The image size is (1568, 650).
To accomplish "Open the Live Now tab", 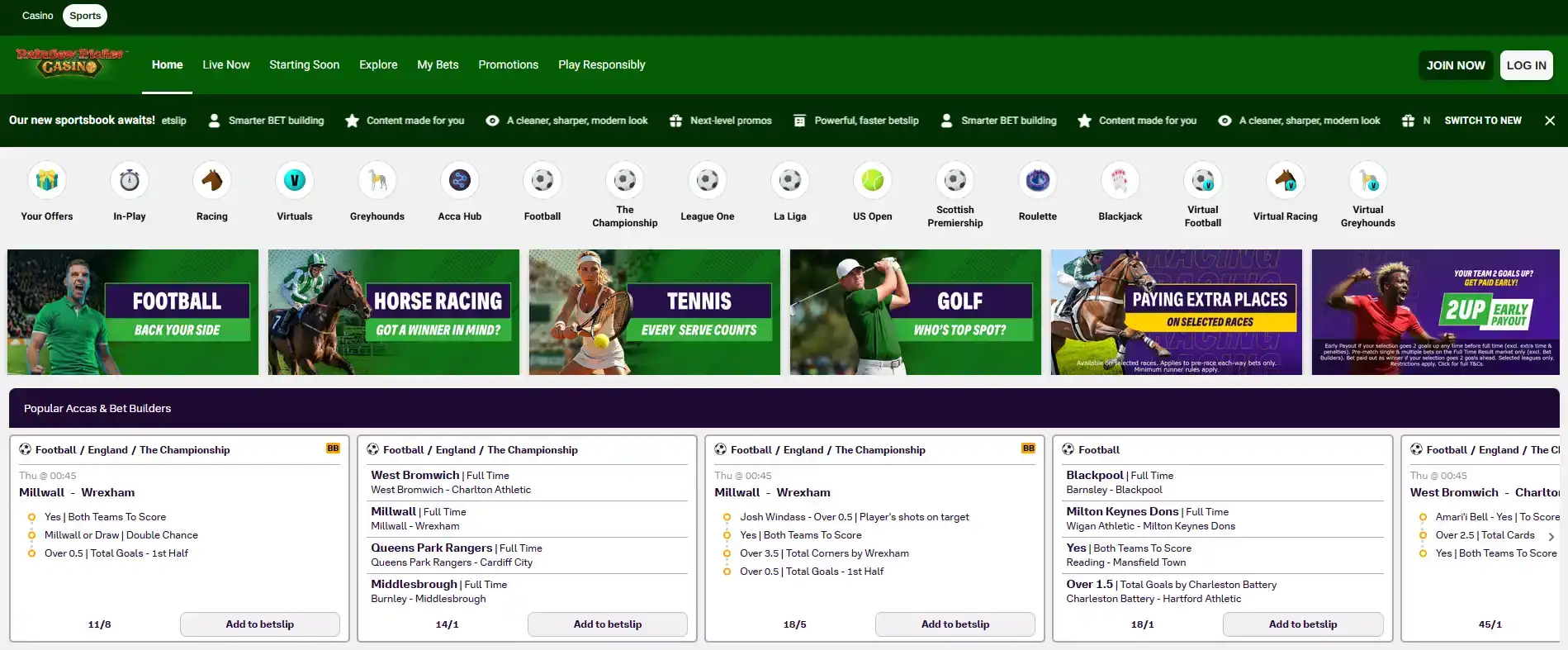I will [x=226, y=64].
